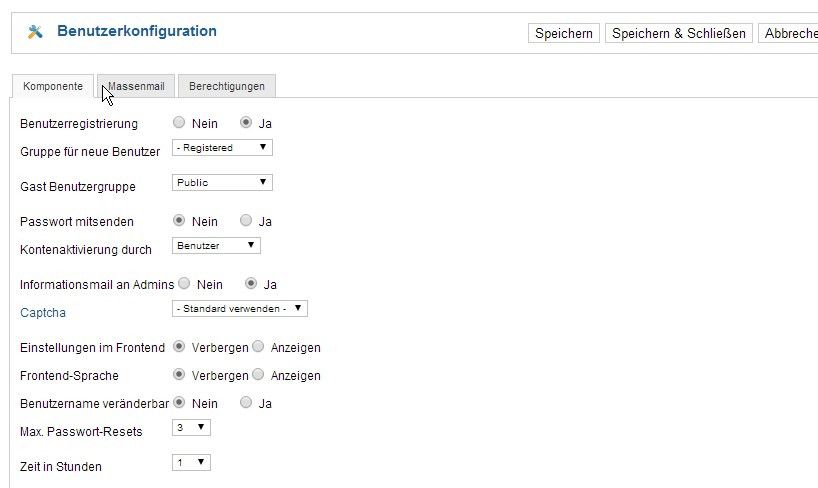Click the Speichern button
818x488 pixels.
click(564, 33)
